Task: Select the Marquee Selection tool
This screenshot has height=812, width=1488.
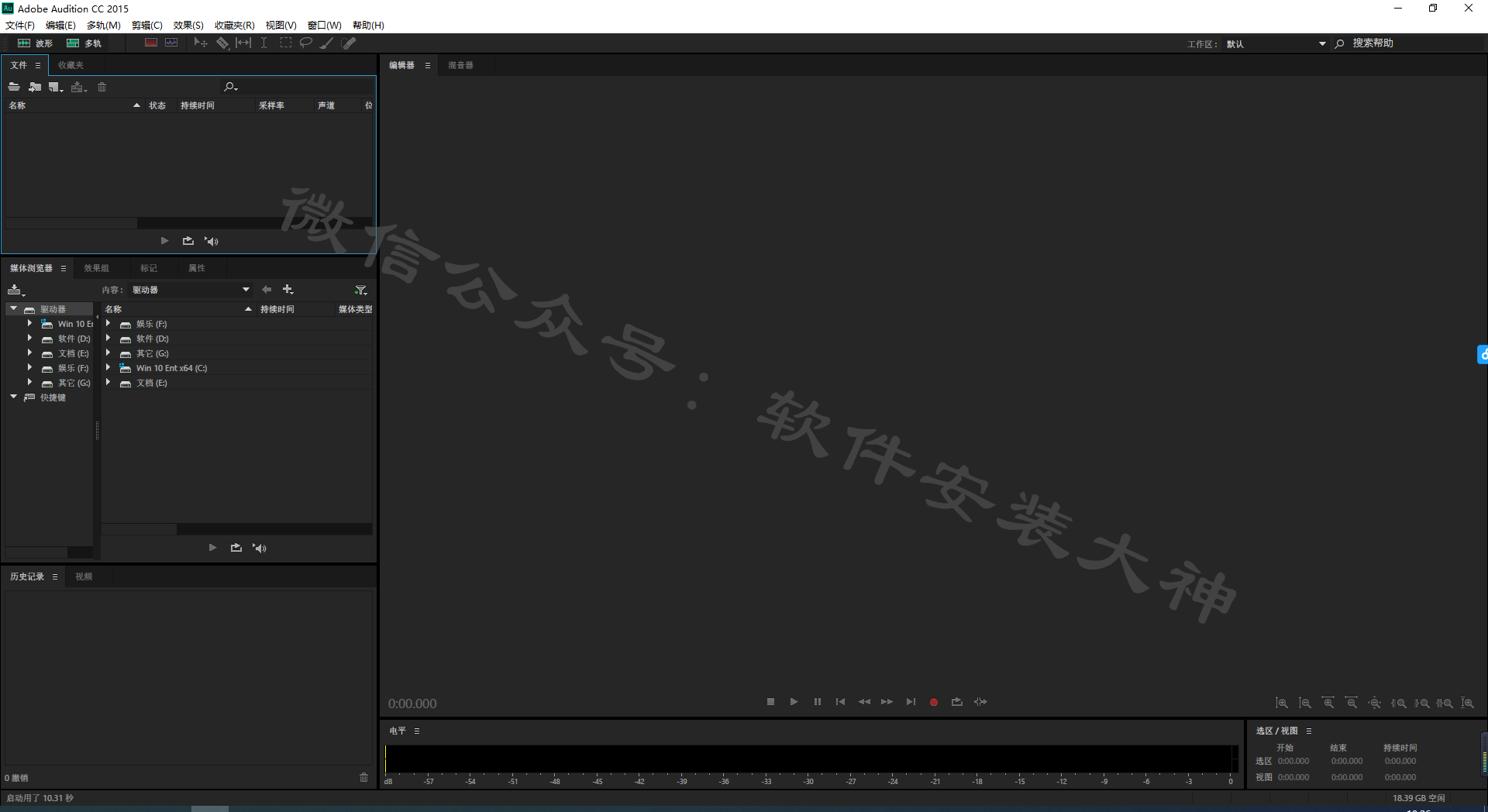Action: pos(286,43)
